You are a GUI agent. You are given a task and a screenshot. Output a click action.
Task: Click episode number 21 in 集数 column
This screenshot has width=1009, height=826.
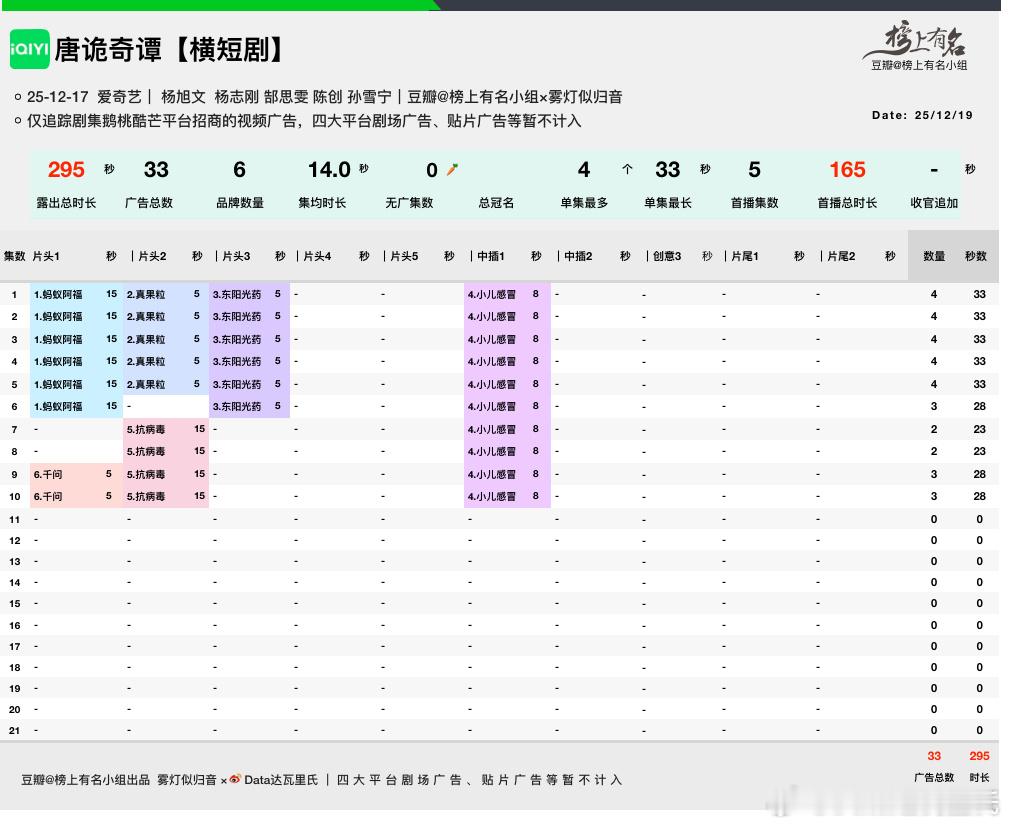click(x=14, y=730)
